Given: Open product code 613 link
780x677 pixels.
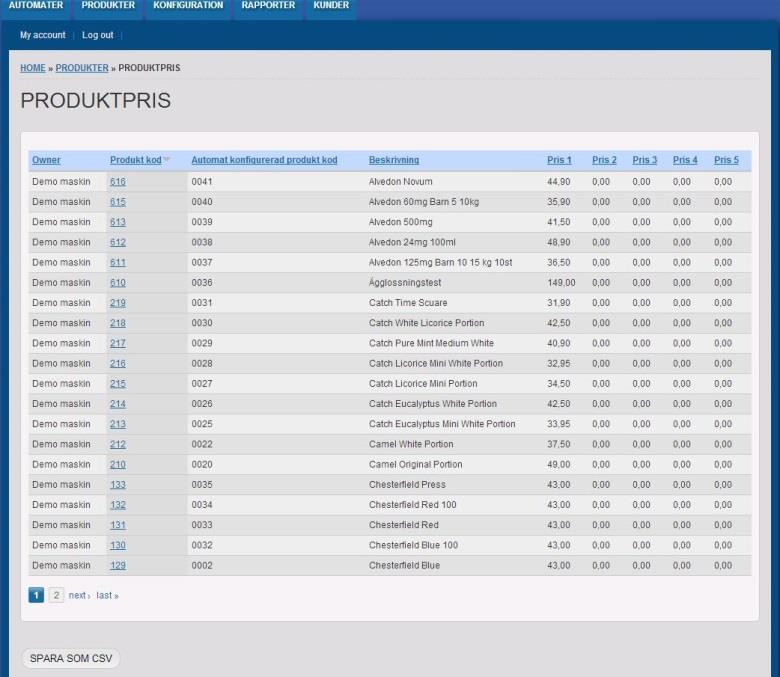Looking at the screenshot, I should (118, 222).
